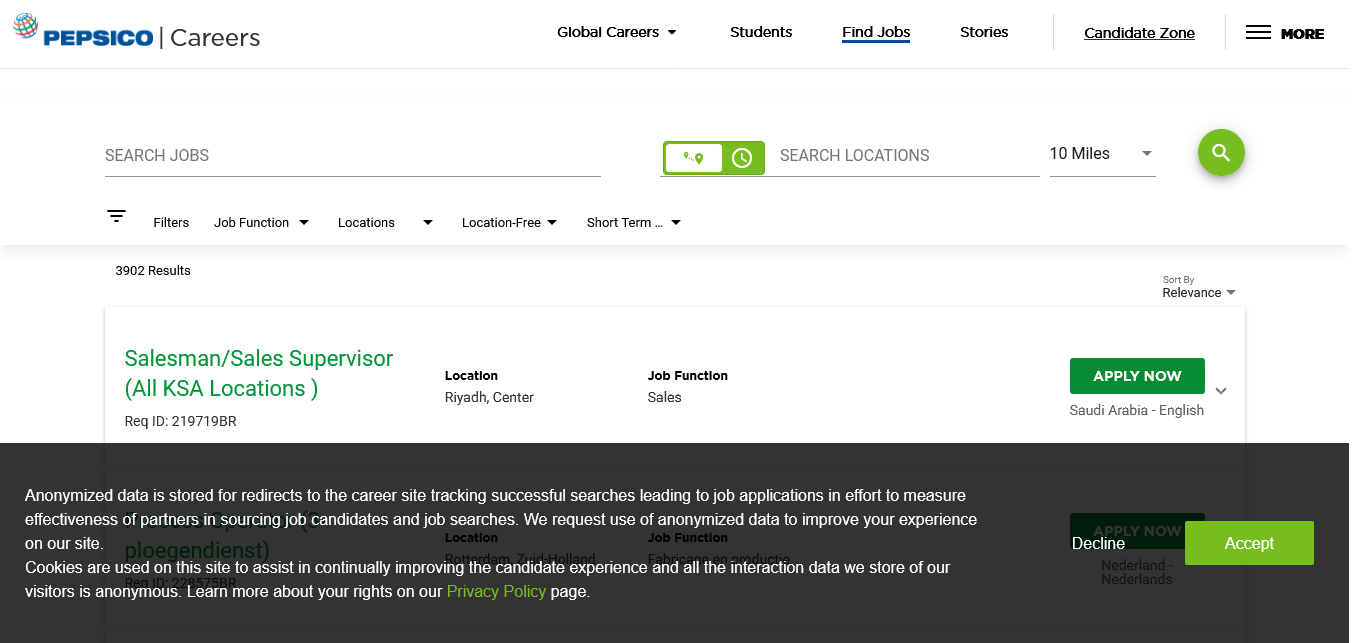
Task: Go to the Students page
Action: click(761, 32)
